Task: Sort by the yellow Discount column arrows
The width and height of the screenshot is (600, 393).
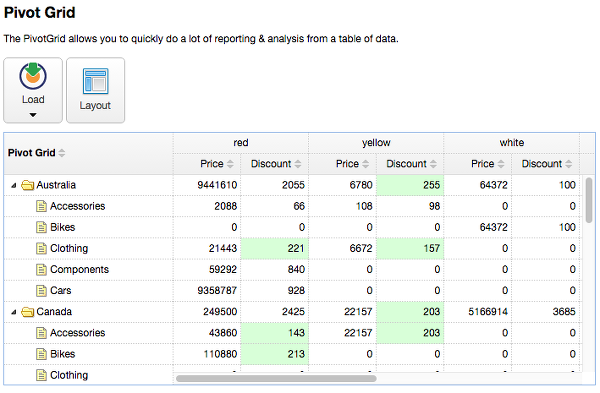Action: click(433, 164)
